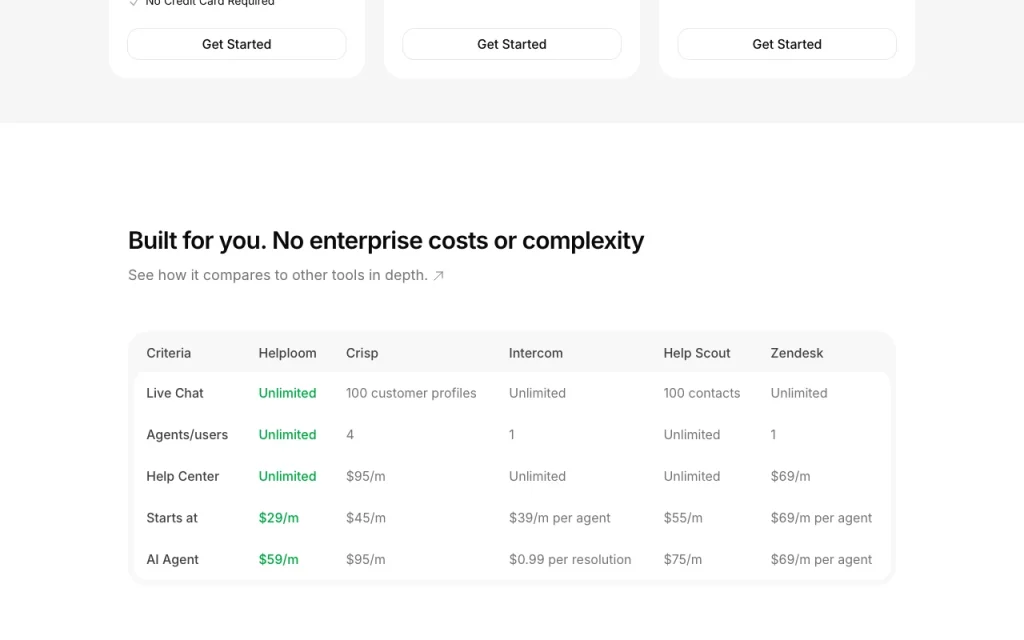Select the Crisp column header
The width and height of the screenshot is (1024, 640).
click(x=362, y=353)
